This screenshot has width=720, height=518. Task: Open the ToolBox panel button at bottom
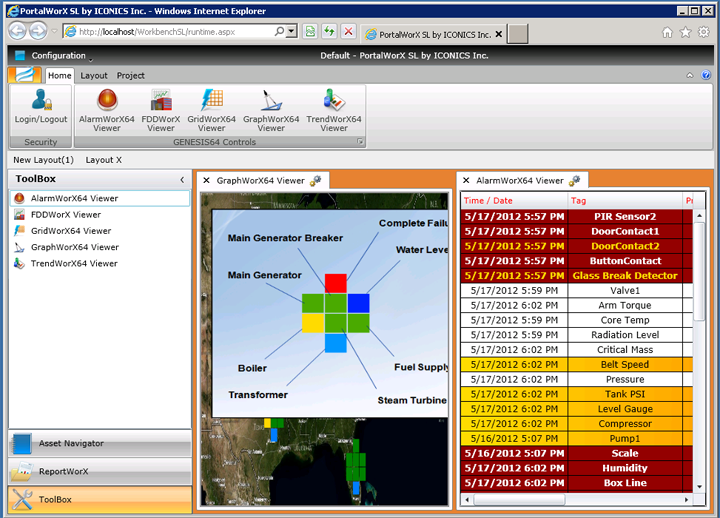pos(100,500)
